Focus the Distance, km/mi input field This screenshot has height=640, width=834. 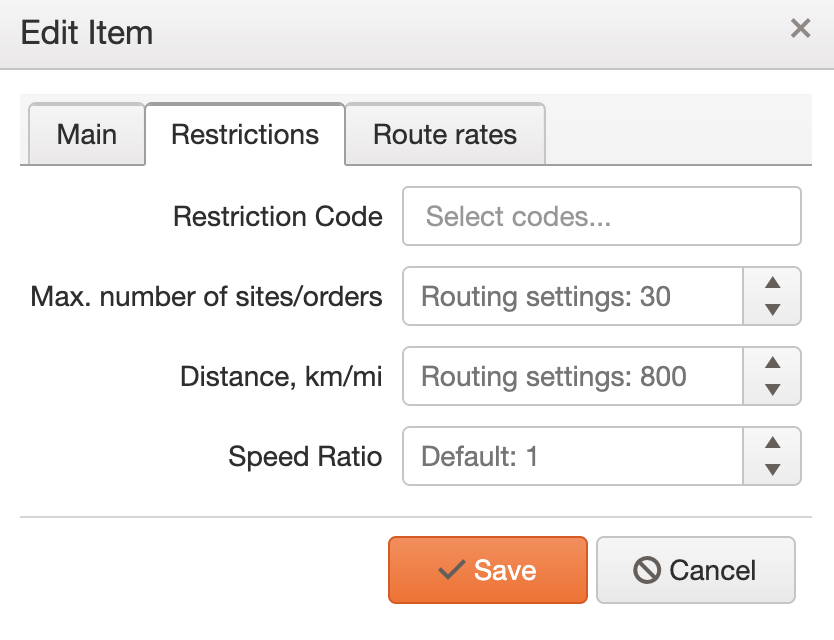pyautogui.click(x=573, y=376)
